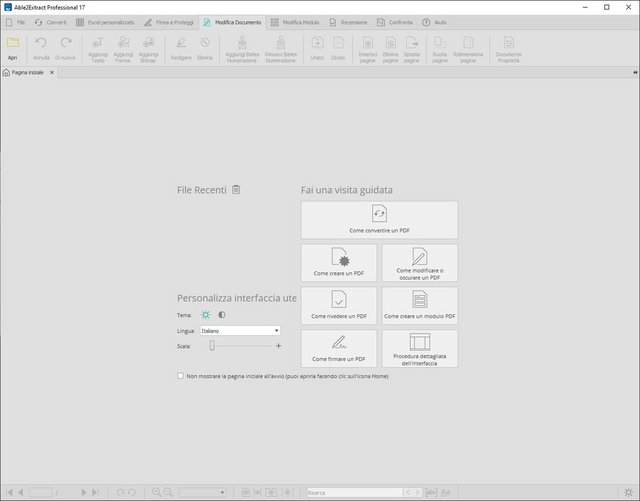Select the Modifica Documento tab
Screen dimensions: 640x501
tap(232, 22)
